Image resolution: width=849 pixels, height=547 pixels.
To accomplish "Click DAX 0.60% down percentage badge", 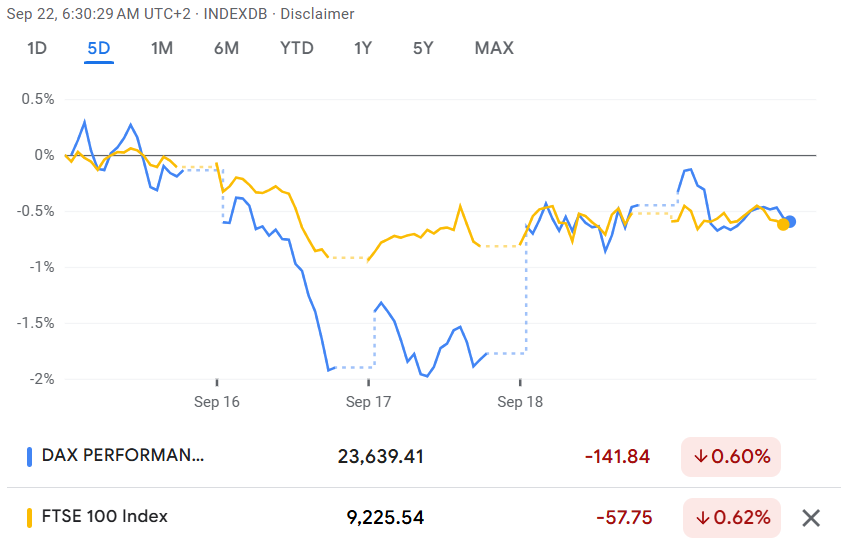I will [731, 457].
